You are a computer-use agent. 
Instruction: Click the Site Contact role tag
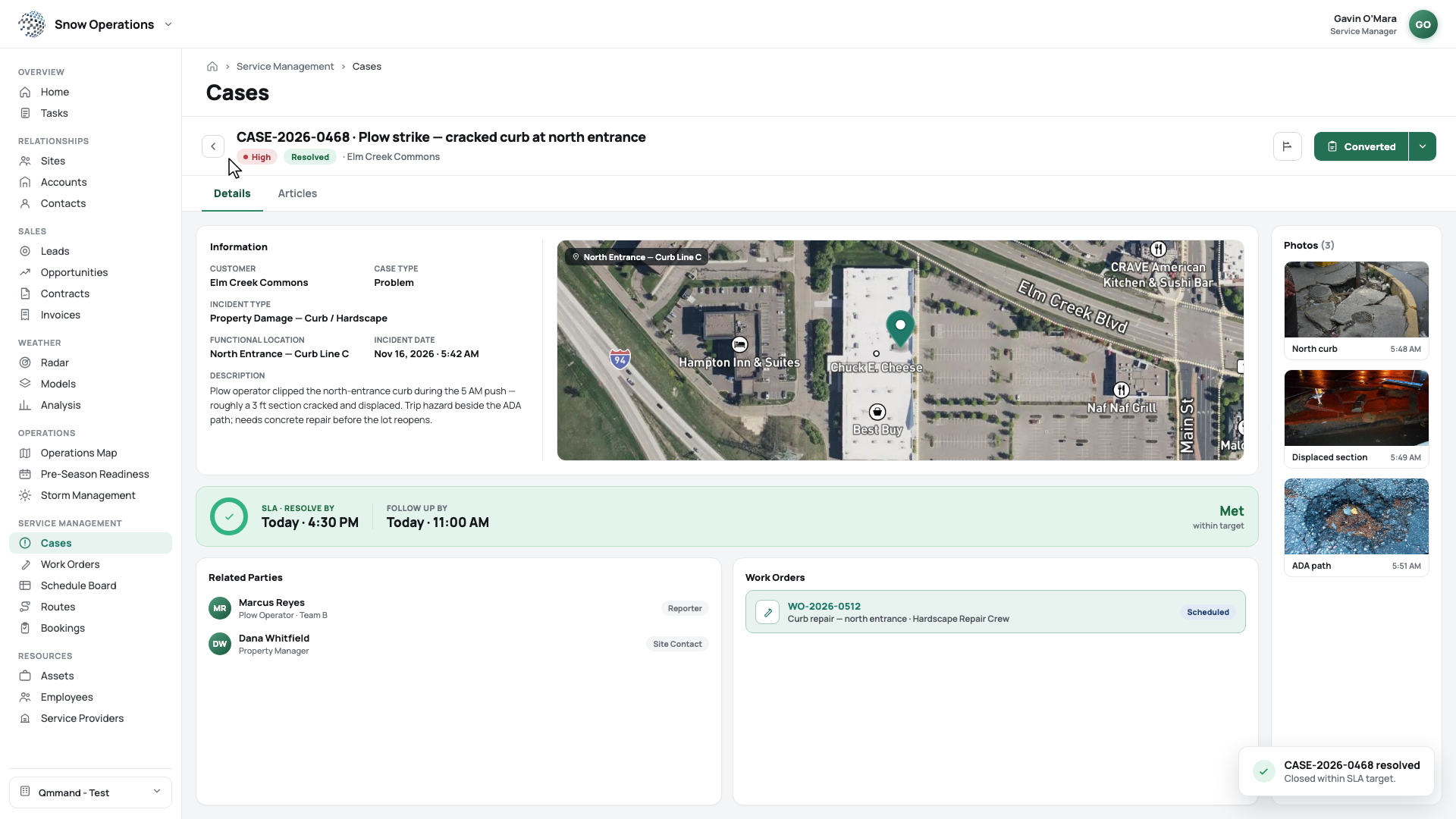[677, 644]
